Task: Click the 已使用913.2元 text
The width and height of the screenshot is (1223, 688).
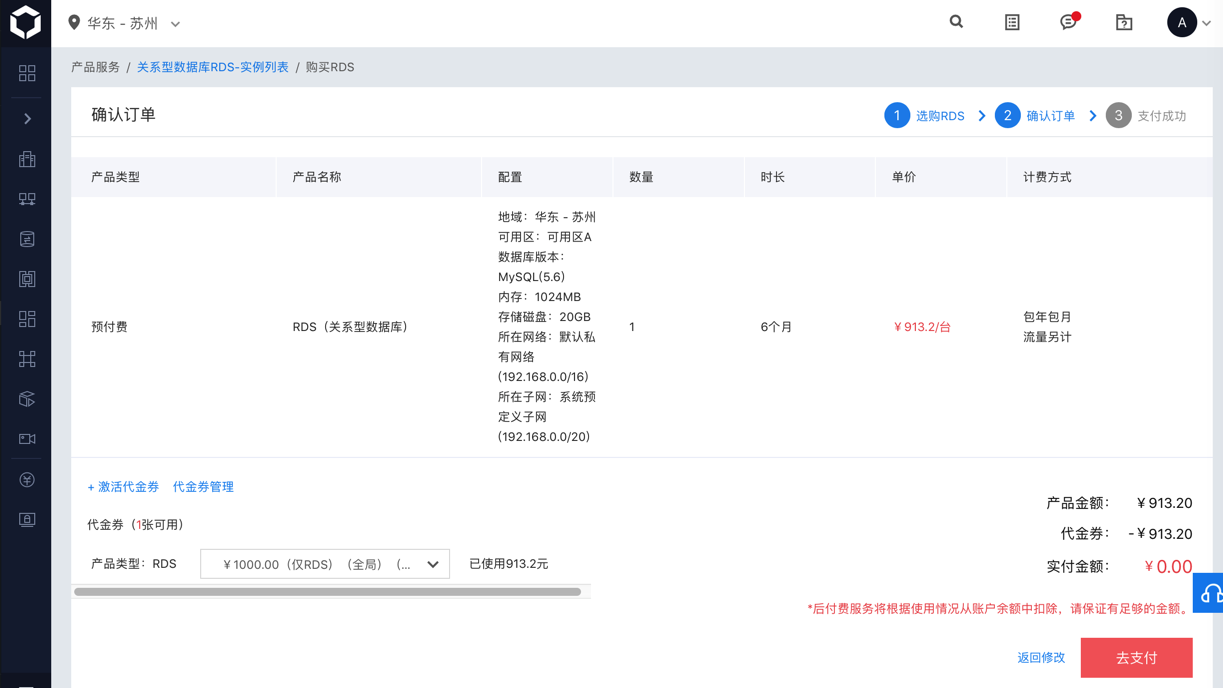Action: tap(509, 564)
